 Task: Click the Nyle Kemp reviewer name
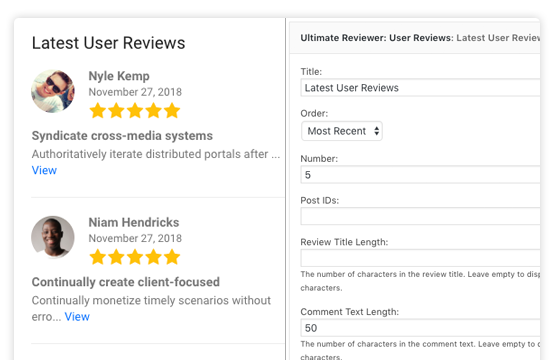(119, 76)
